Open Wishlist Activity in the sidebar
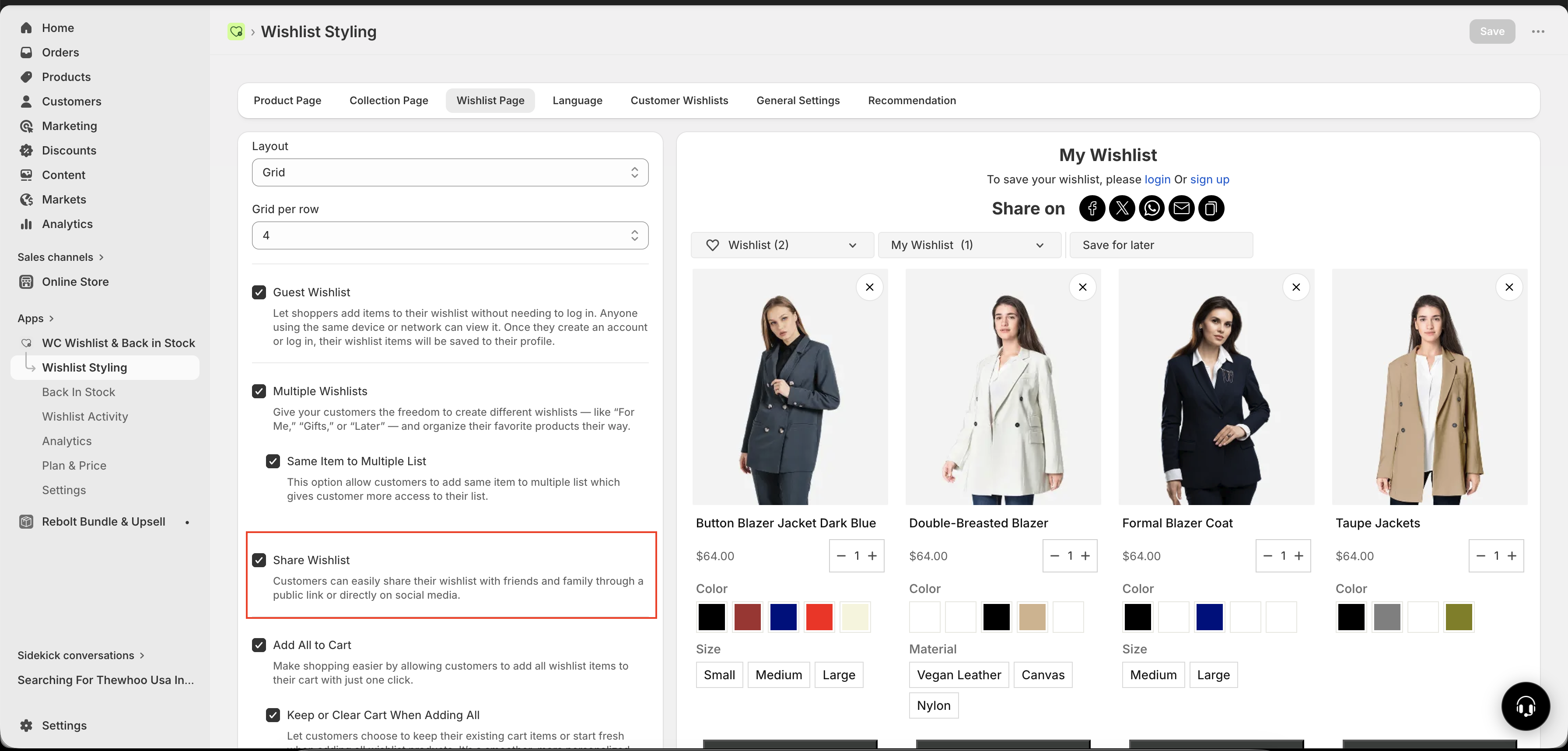 85,417
